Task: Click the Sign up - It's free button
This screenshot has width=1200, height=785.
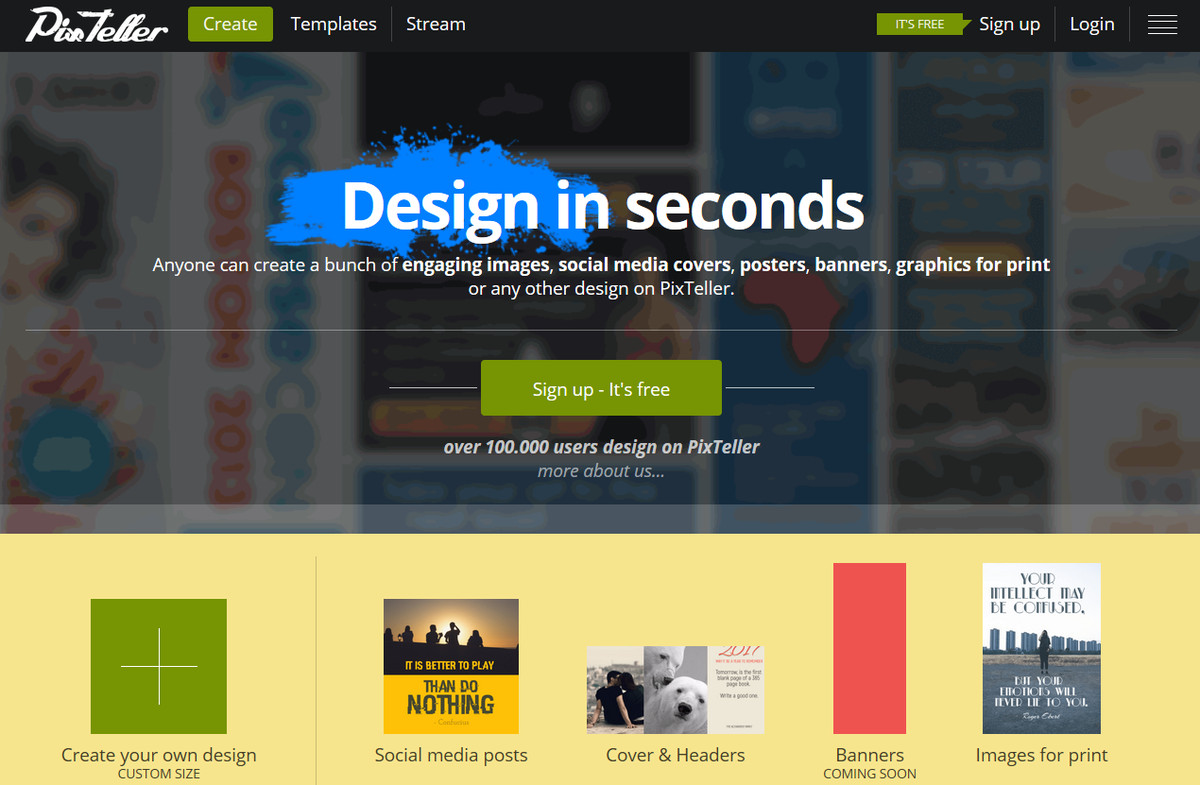Action: (x=601, y=388)
